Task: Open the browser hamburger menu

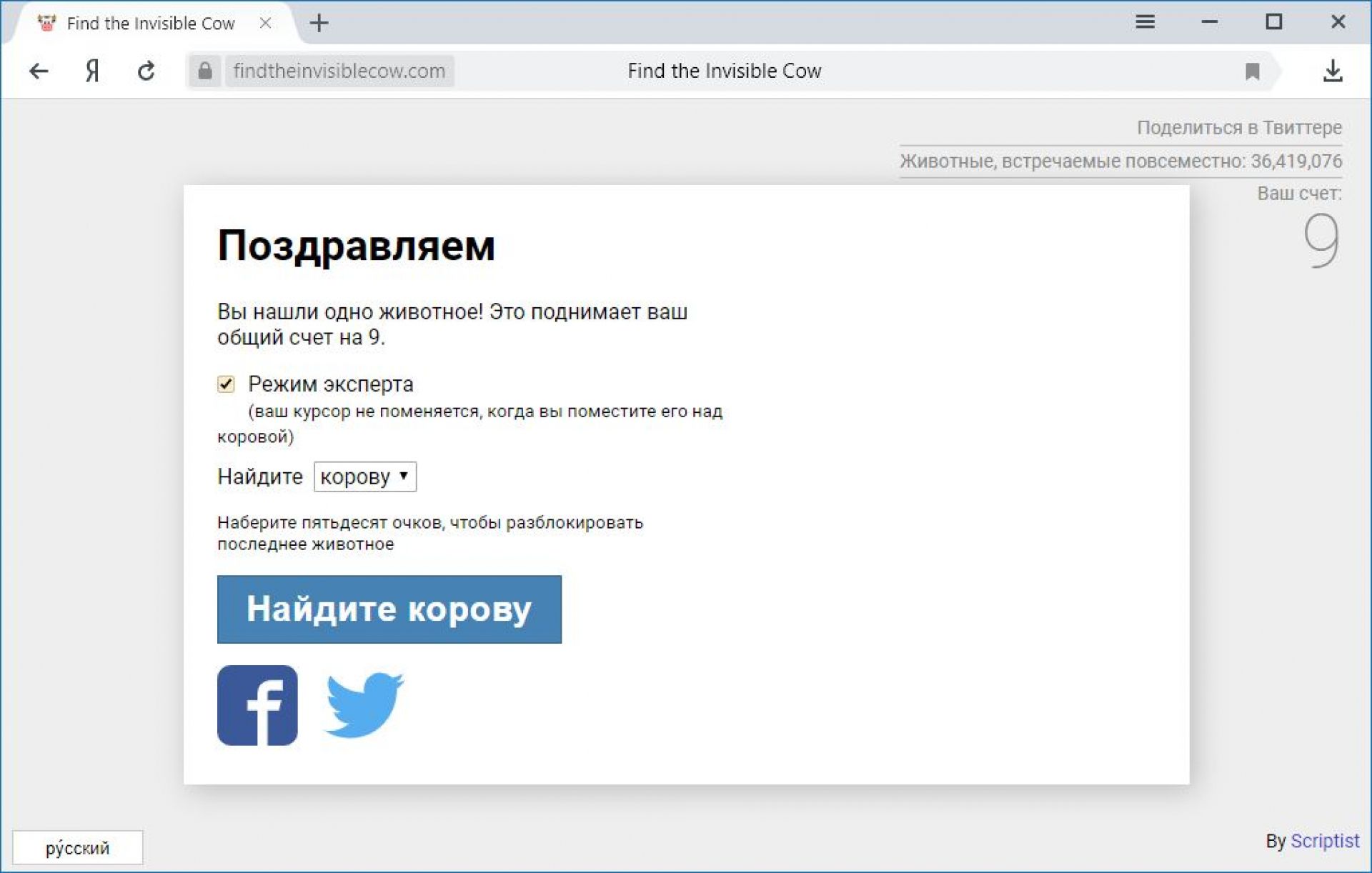Action: point(1145,22)
